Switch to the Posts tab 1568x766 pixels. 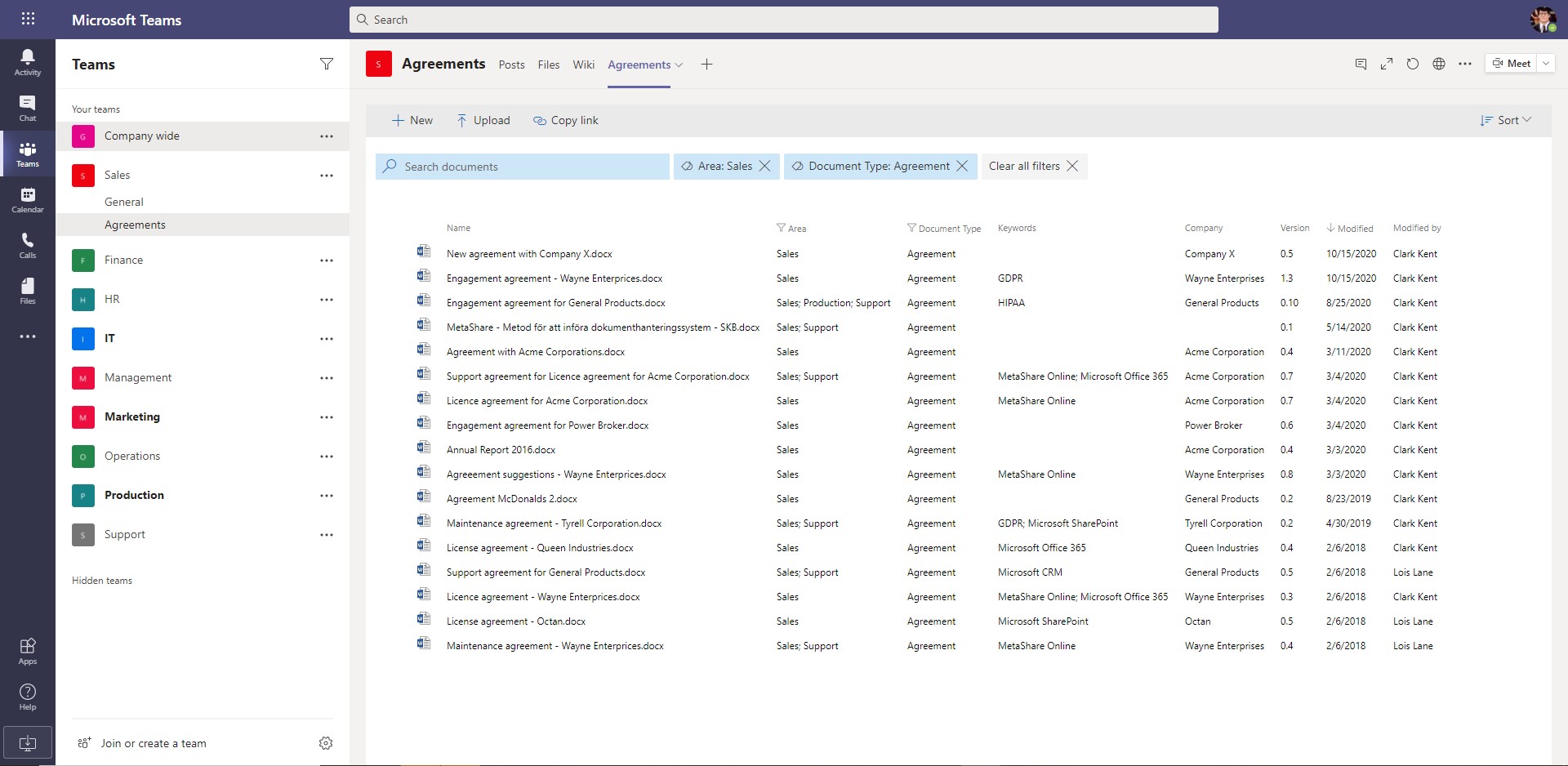click(512, 65)
